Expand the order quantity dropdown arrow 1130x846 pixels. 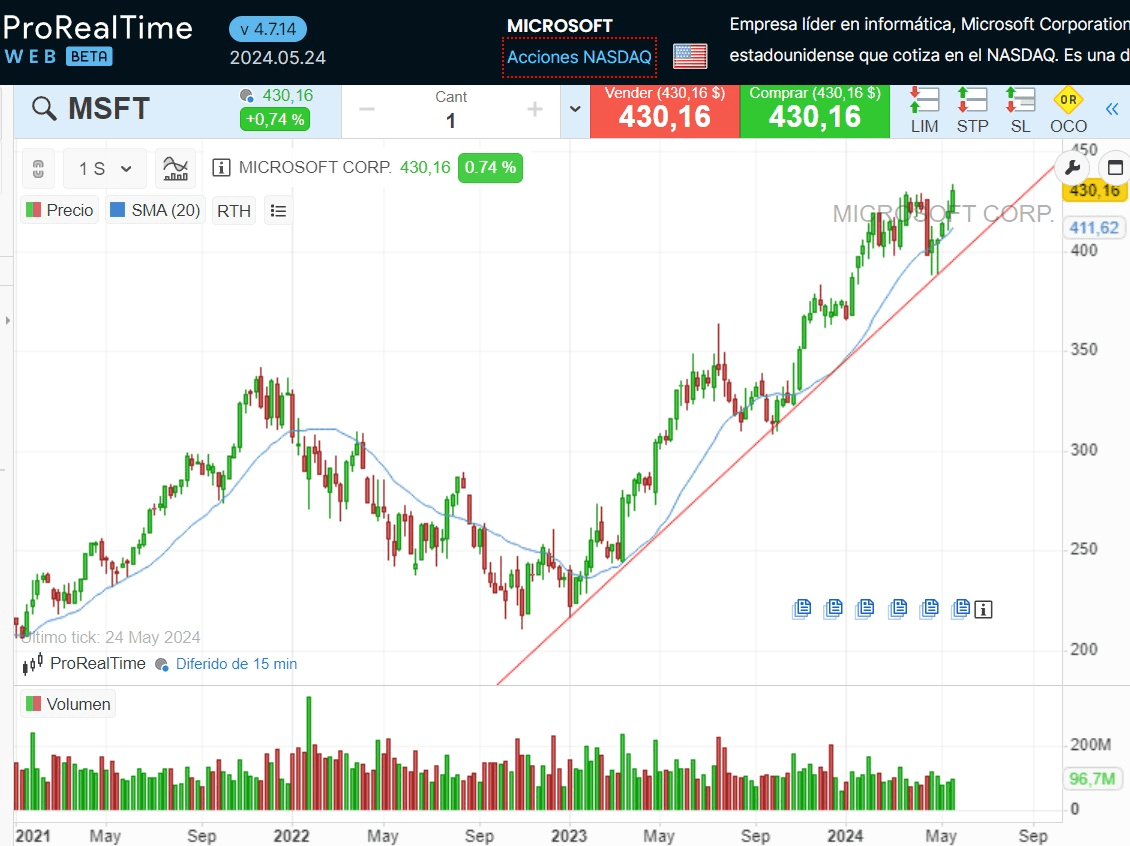[575, 110]
